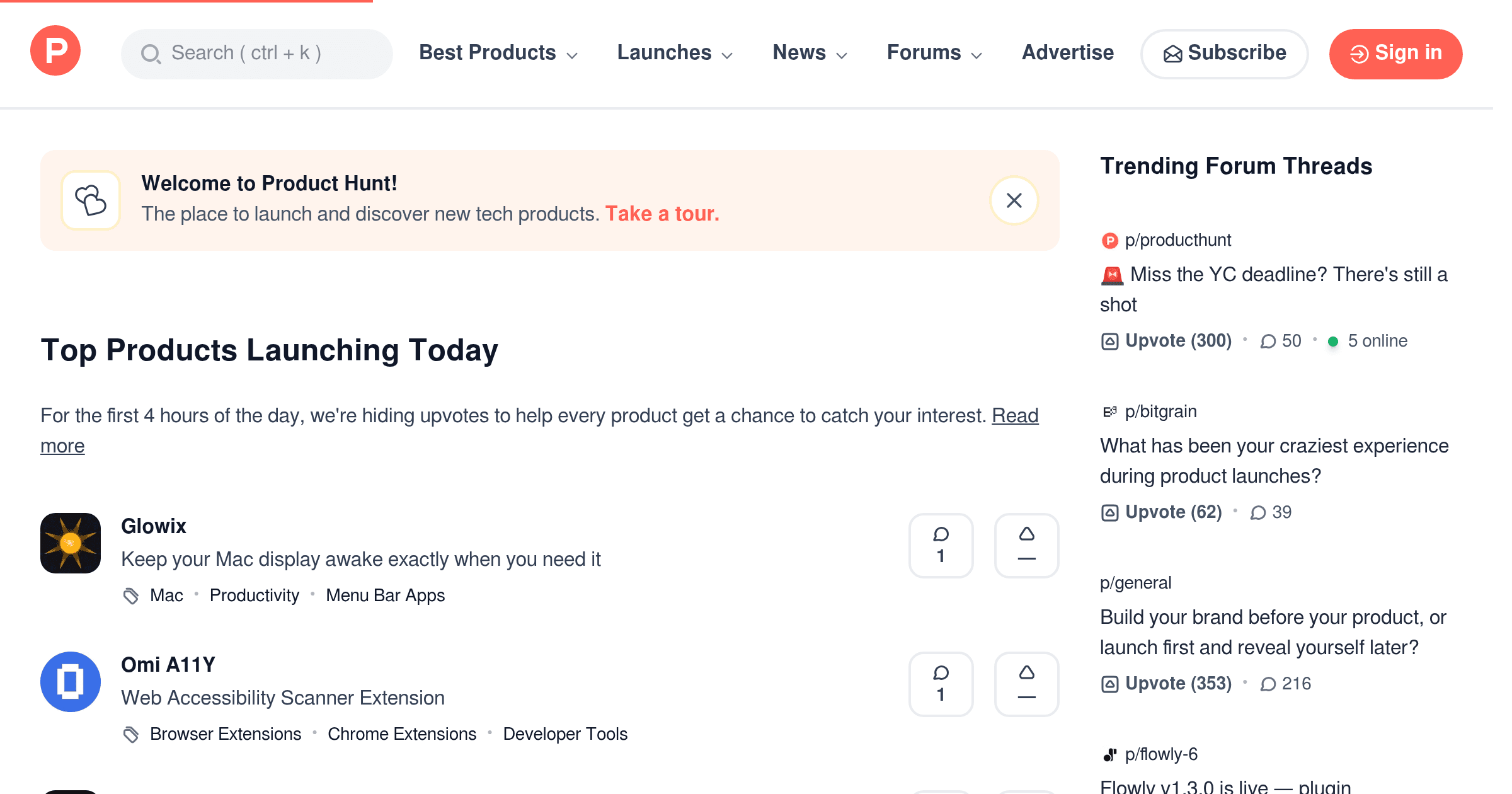
Task: Click the tag icon under Glowix
Action: click(131, 595)
